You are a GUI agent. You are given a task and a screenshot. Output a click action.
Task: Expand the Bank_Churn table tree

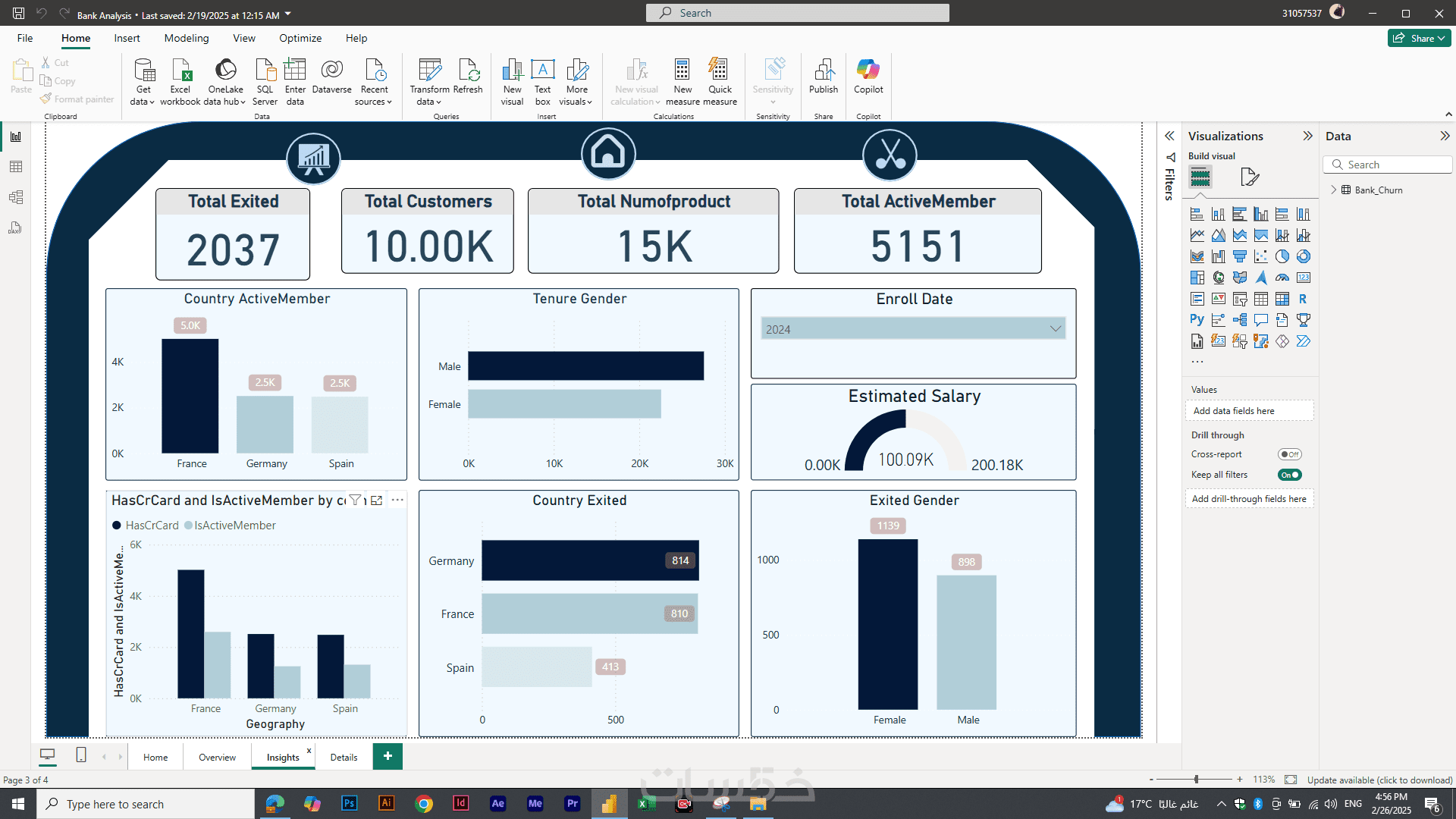1334,190
